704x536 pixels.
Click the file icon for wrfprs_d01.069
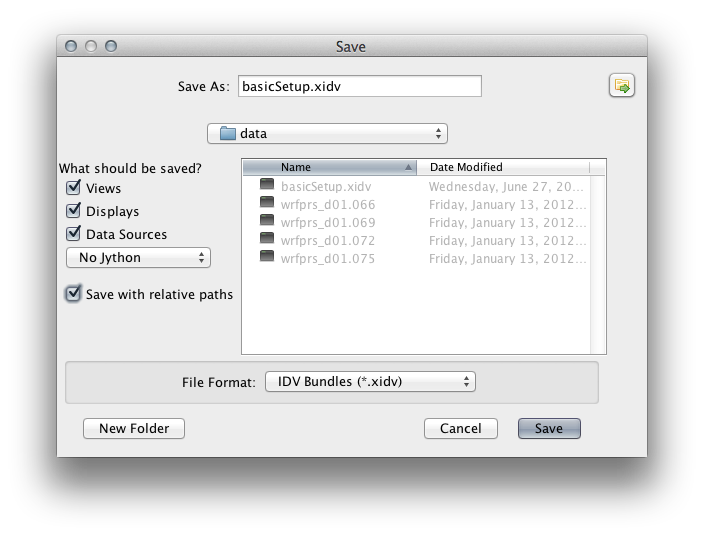coord(267,221)
